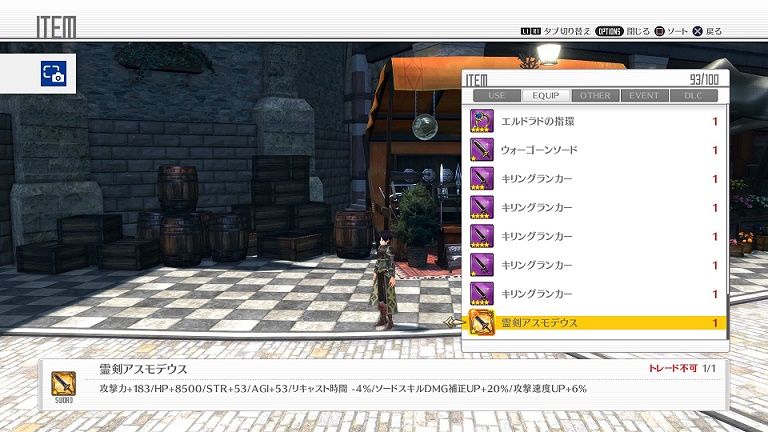This screenshot has height=432, width=768.
Task: Select the エルドラドの指環 item name
Action: click(x=538, y=121)
